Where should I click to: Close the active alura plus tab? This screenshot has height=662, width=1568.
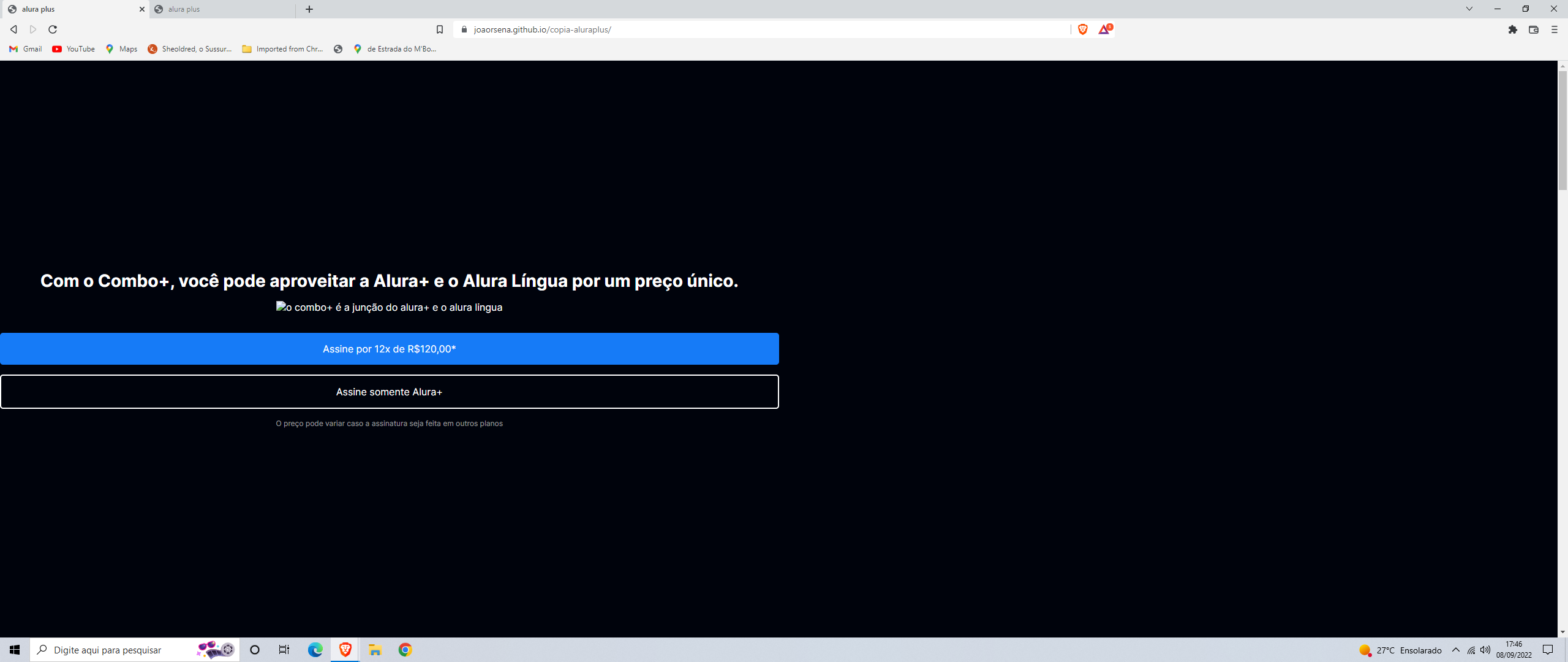(x=141, y=9)
